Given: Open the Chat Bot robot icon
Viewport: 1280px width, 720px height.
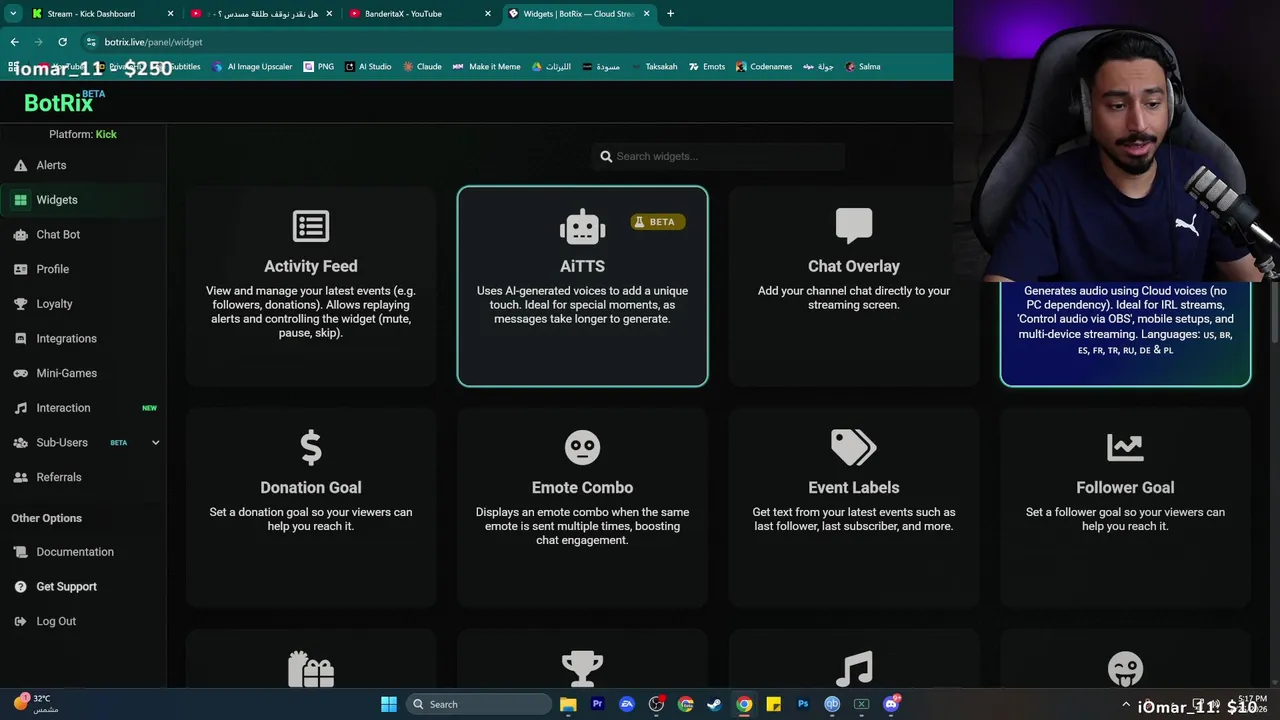Looking at the screenshot, I should pos(20,234).
